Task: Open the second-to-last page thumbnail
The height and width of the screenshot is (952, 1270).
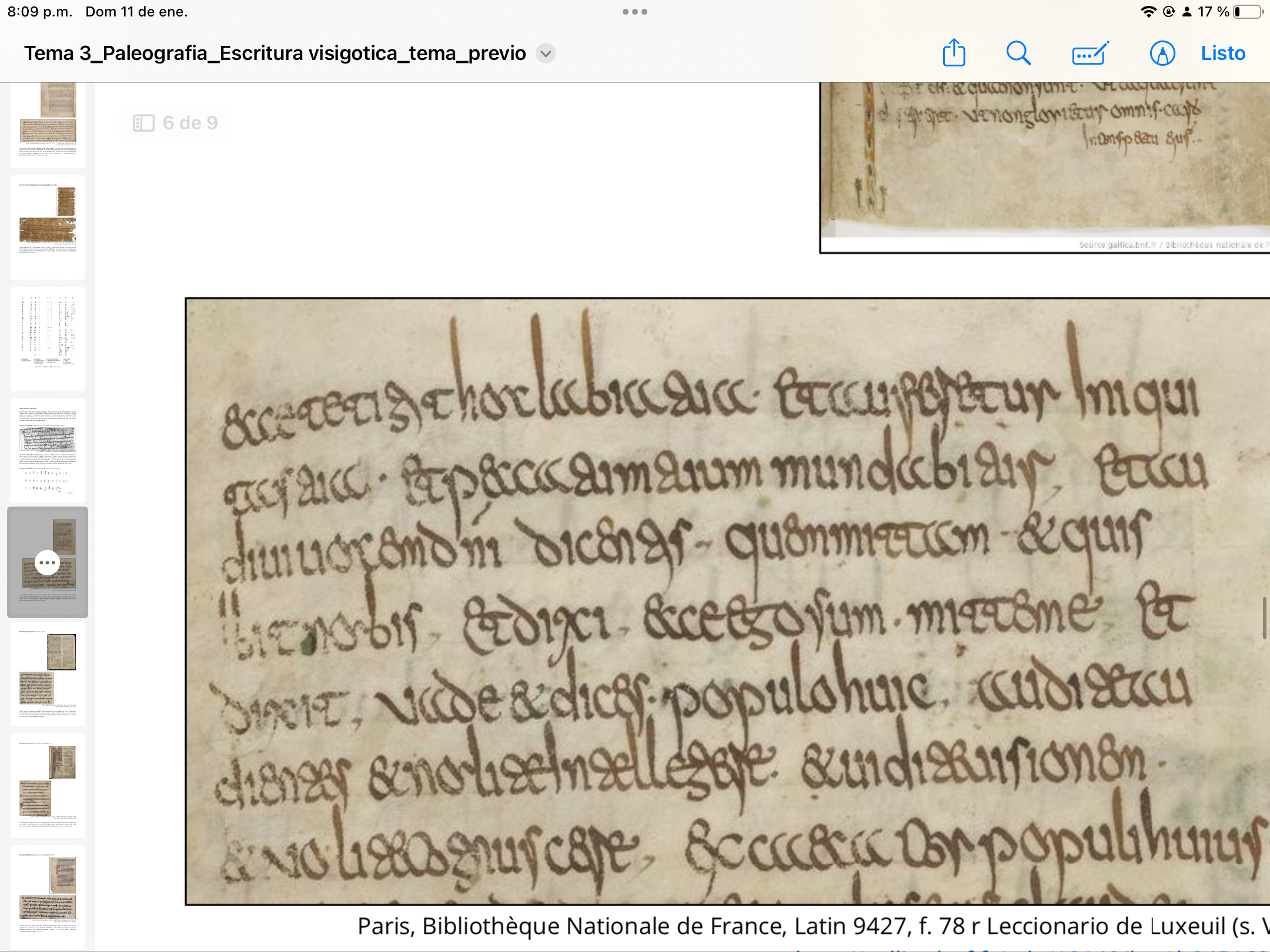Action: coord(48,785)
